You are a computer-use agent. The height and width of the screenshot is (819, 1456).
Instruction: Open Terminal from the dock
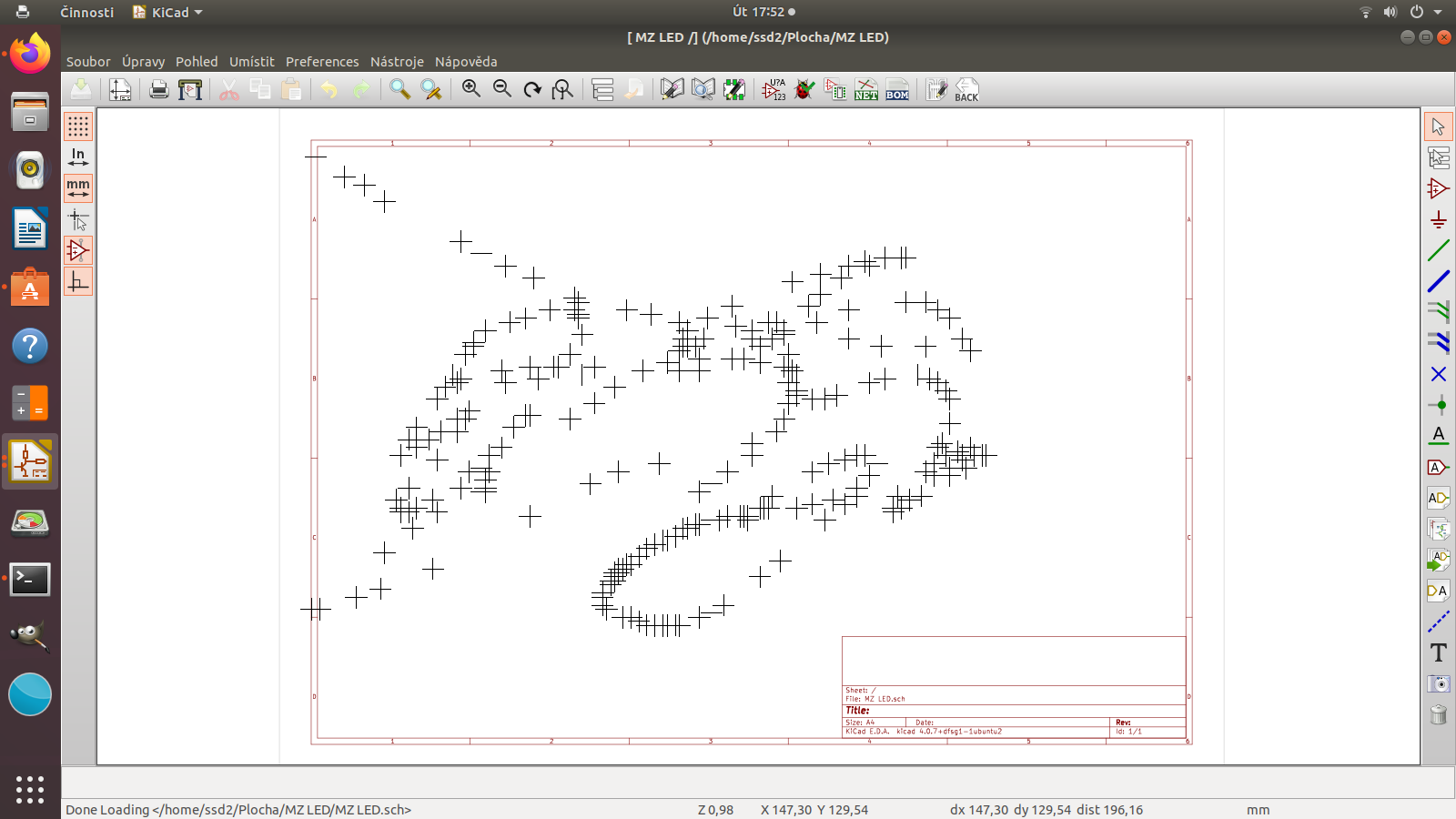click(x=30, y=580)
